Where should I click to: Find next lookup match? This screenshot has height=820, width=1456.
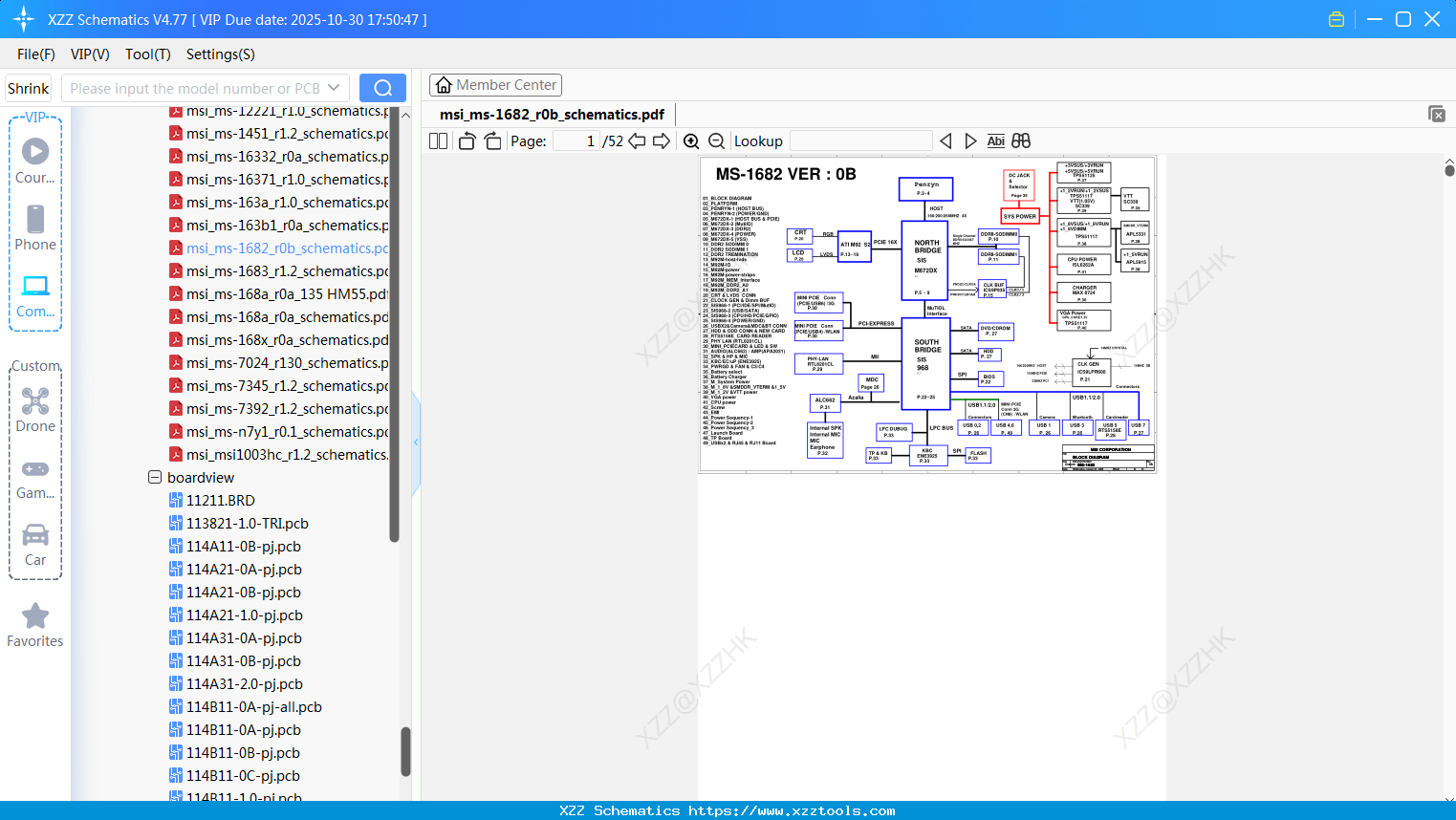point(970,141)
